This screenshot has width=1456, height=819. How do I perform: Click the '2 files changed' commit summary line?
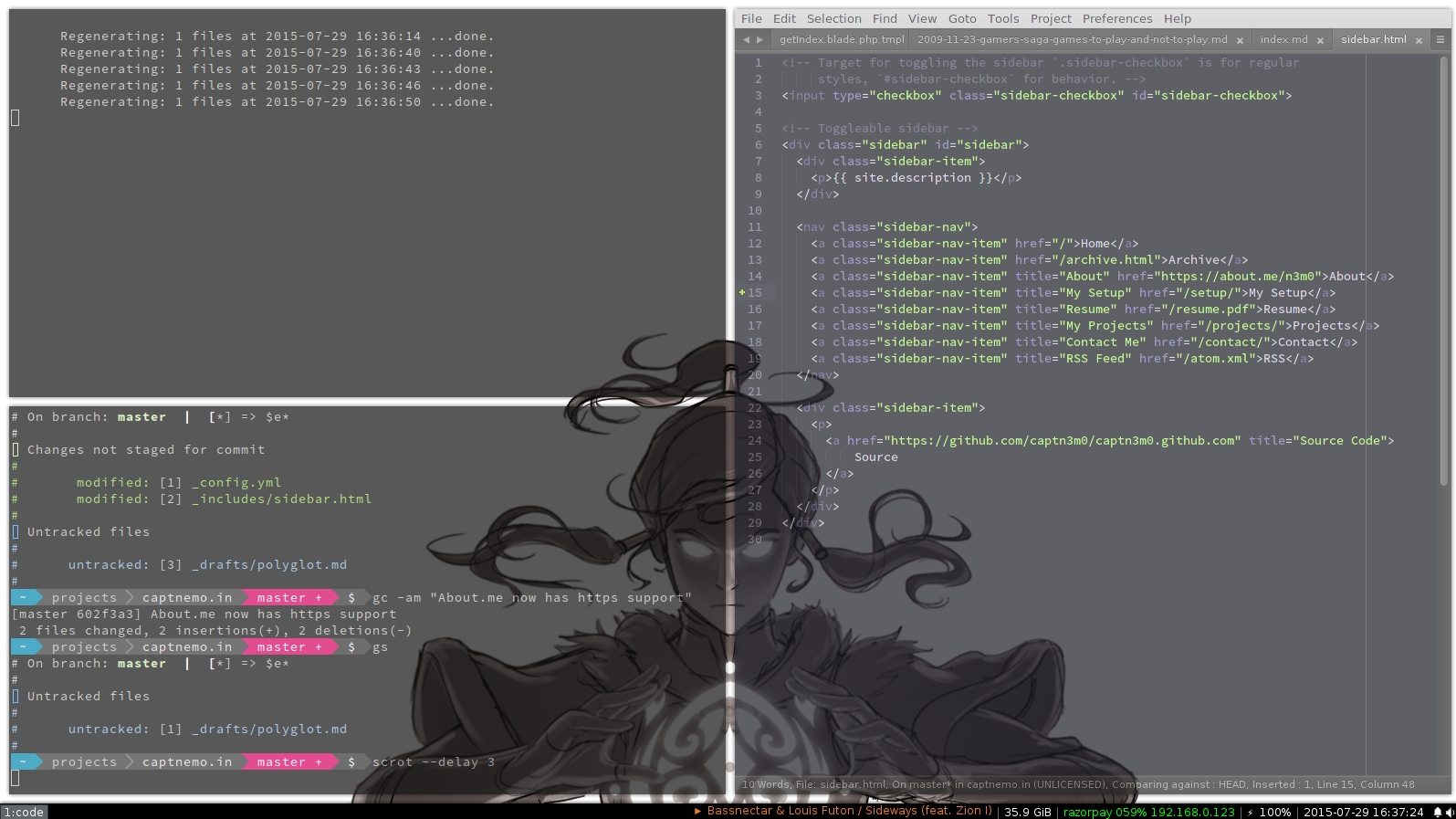[215, 631]
